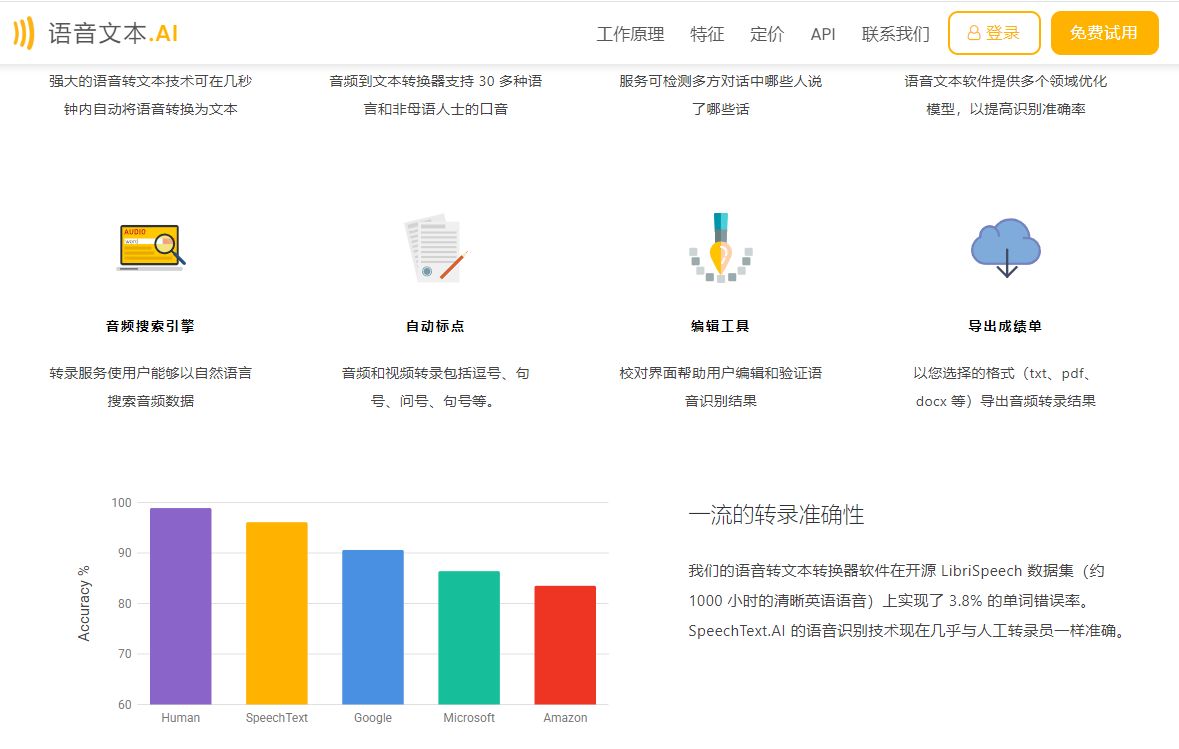Click the Microsoft axis label
The image size is (1179, 749).
[x=469, y=717]
